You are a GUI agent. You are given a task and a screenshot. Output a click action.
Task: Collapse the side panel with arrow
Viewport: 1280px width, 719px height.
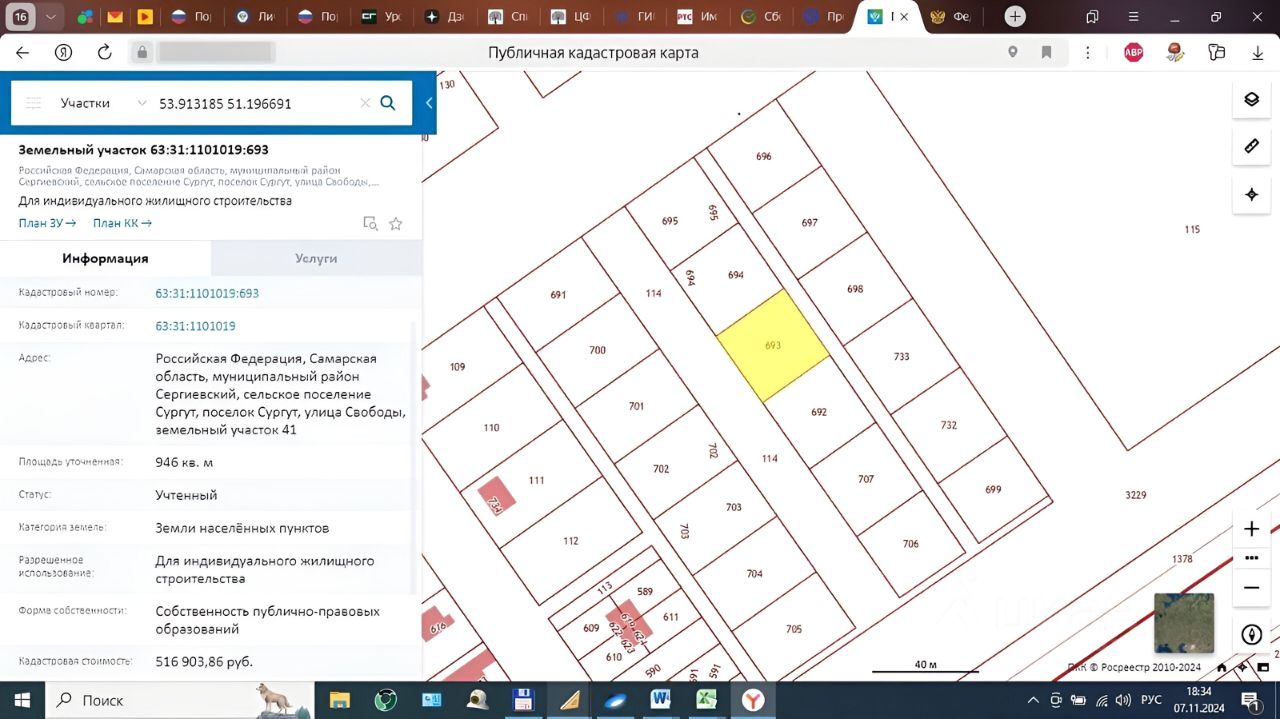tap(429, 103)
